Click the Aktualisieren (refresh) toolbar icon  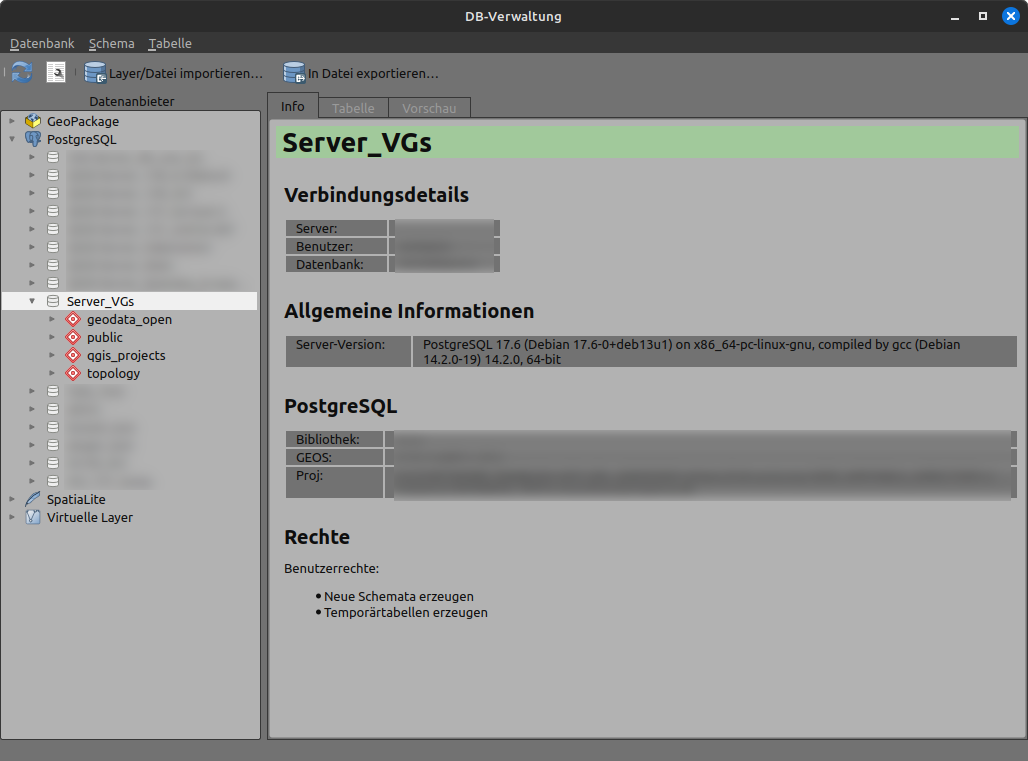(x=21, y=71)
